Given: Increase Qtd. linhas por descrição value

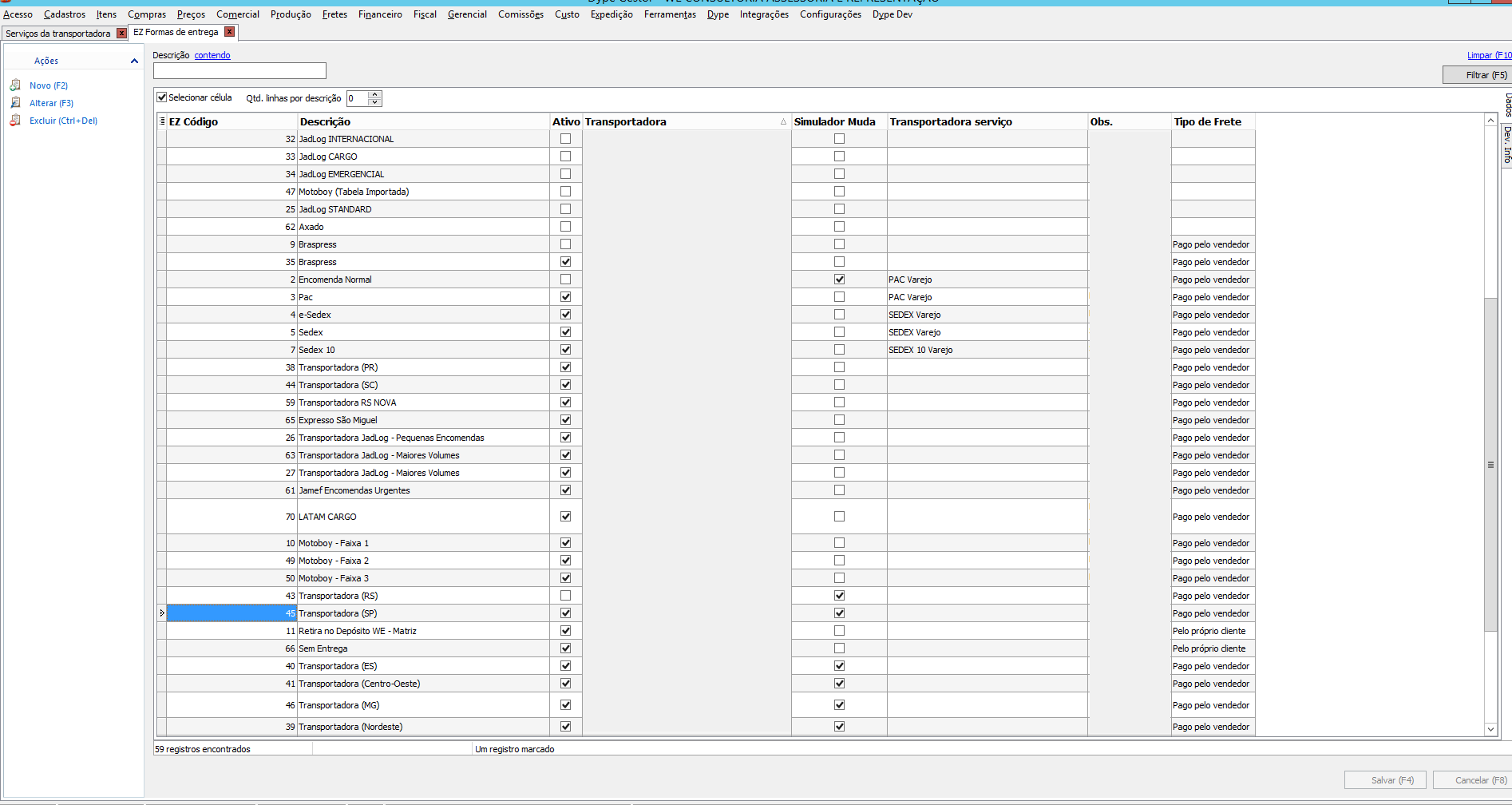Looking at the screenshot, I should 375,94.
